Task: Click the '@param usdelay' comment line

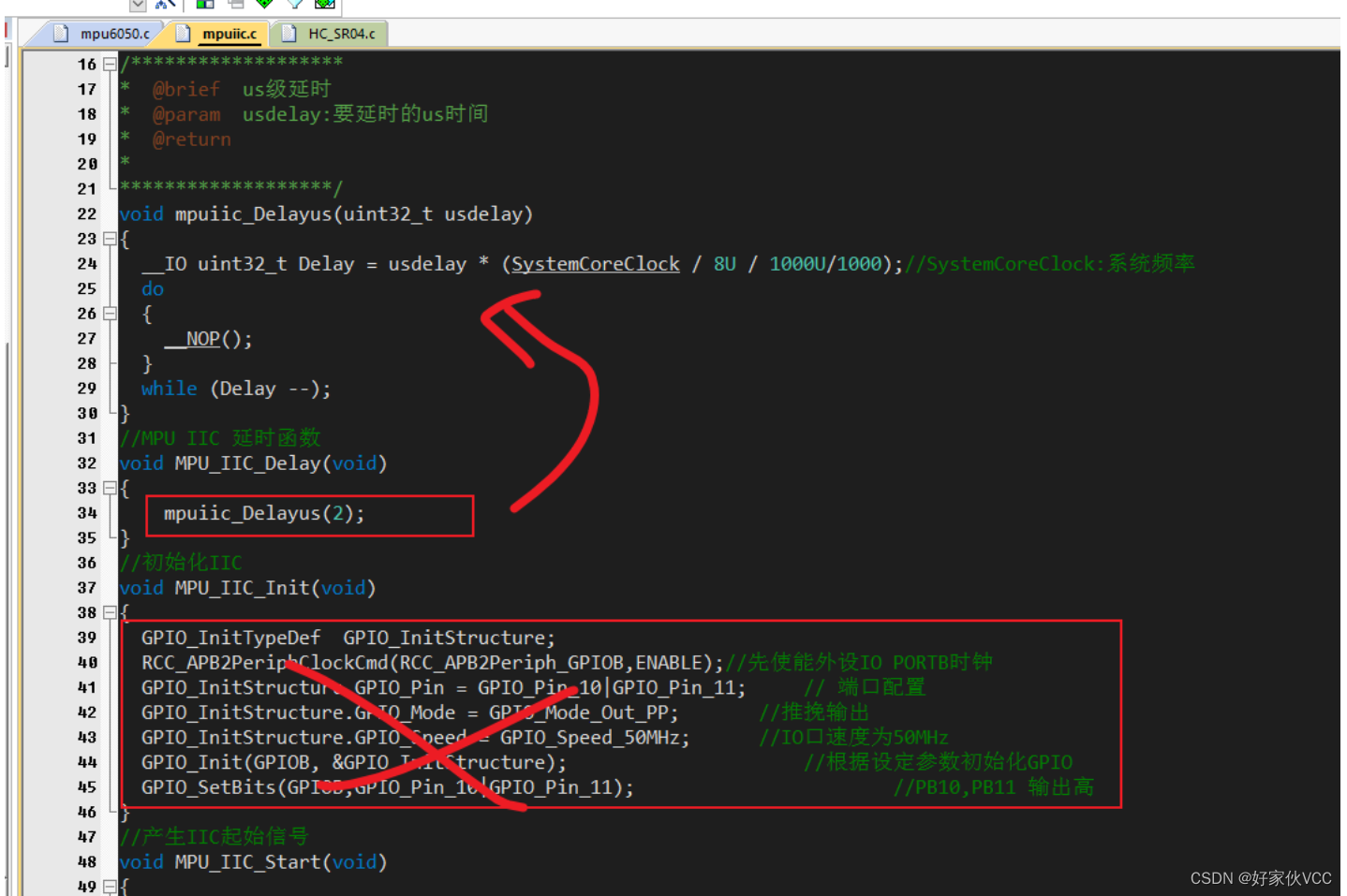Action: (x=320, y=114)
